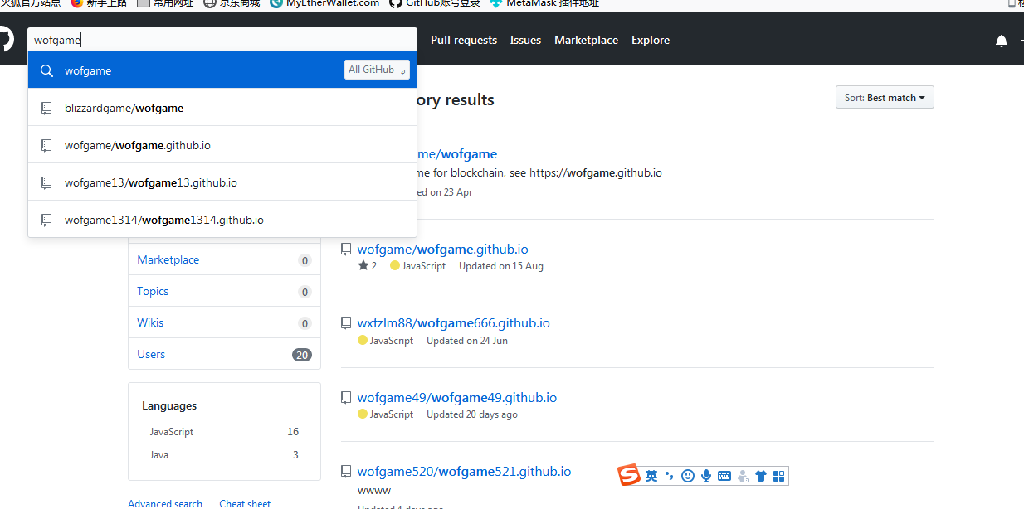Click the GitHub bookmark icon in bookmarks bar

pos(394,3)
